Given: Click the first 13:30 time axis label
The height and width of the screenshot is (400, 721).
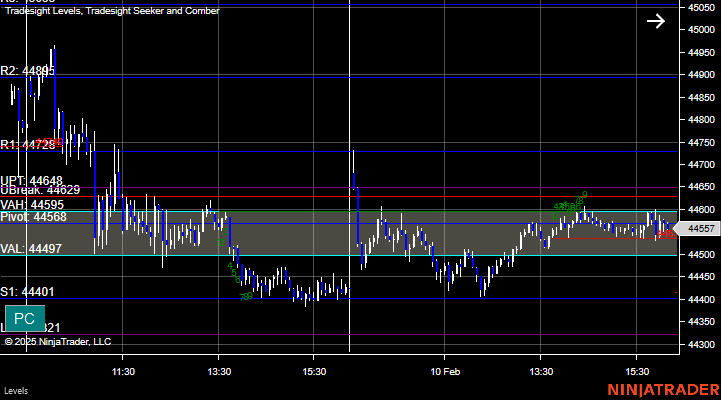Looking at the screenshot, I should coord(219,371).
